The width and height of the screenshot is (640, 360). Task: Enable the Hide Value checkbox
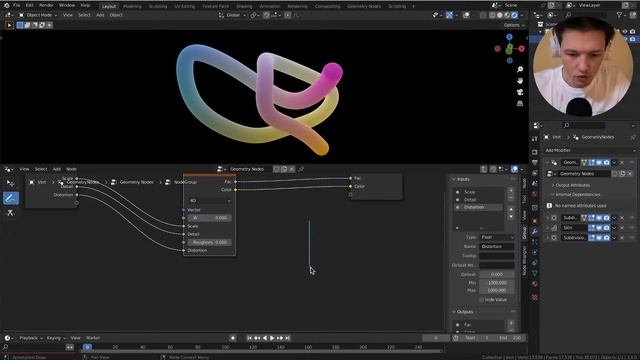point(482,300)
